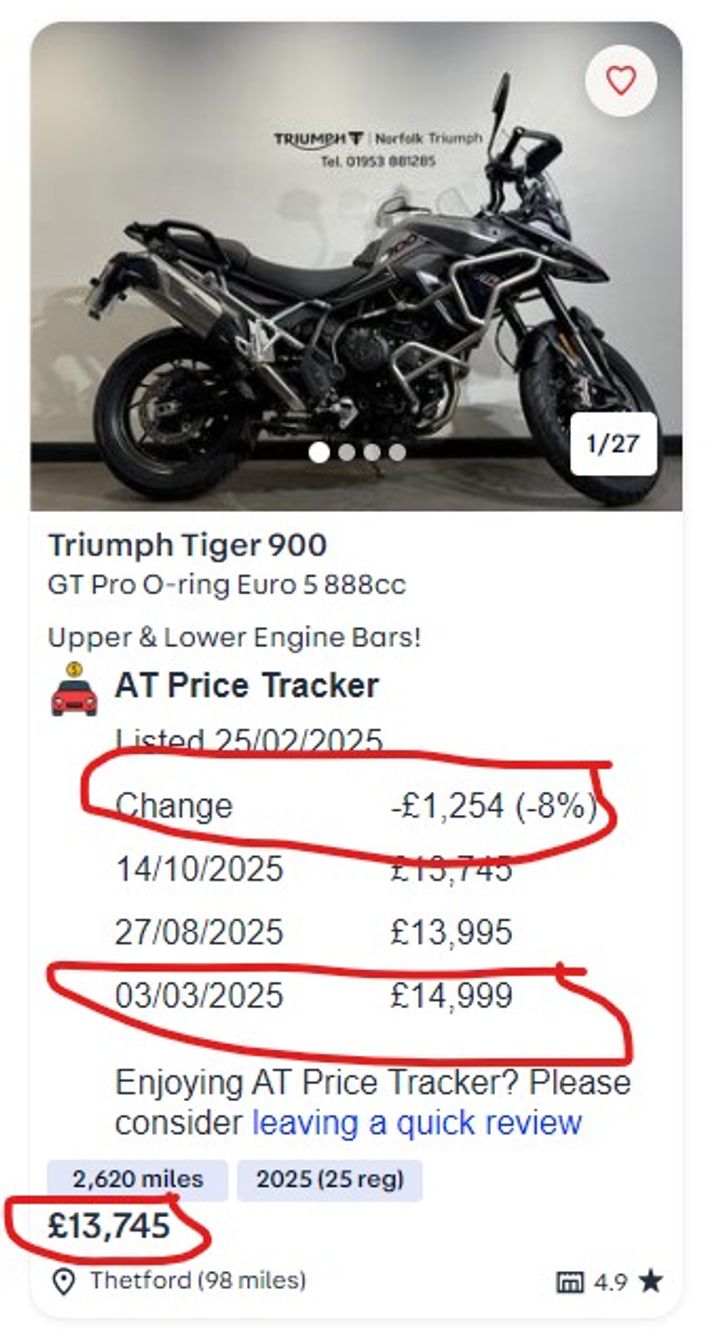
Task: Select the first image carousel dot
Action: tap(320, 452)
